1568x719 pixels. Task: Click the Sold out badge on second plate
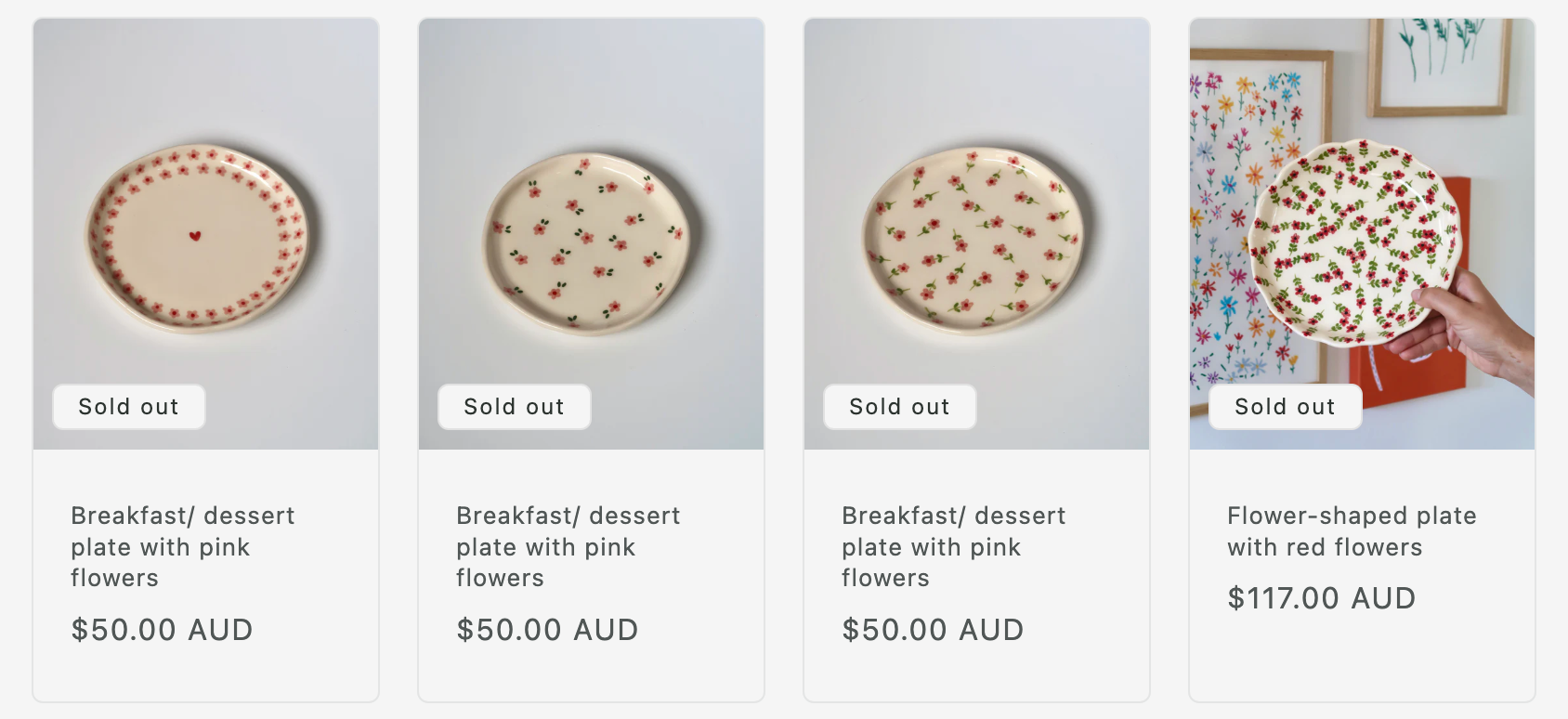pos(514,406)
